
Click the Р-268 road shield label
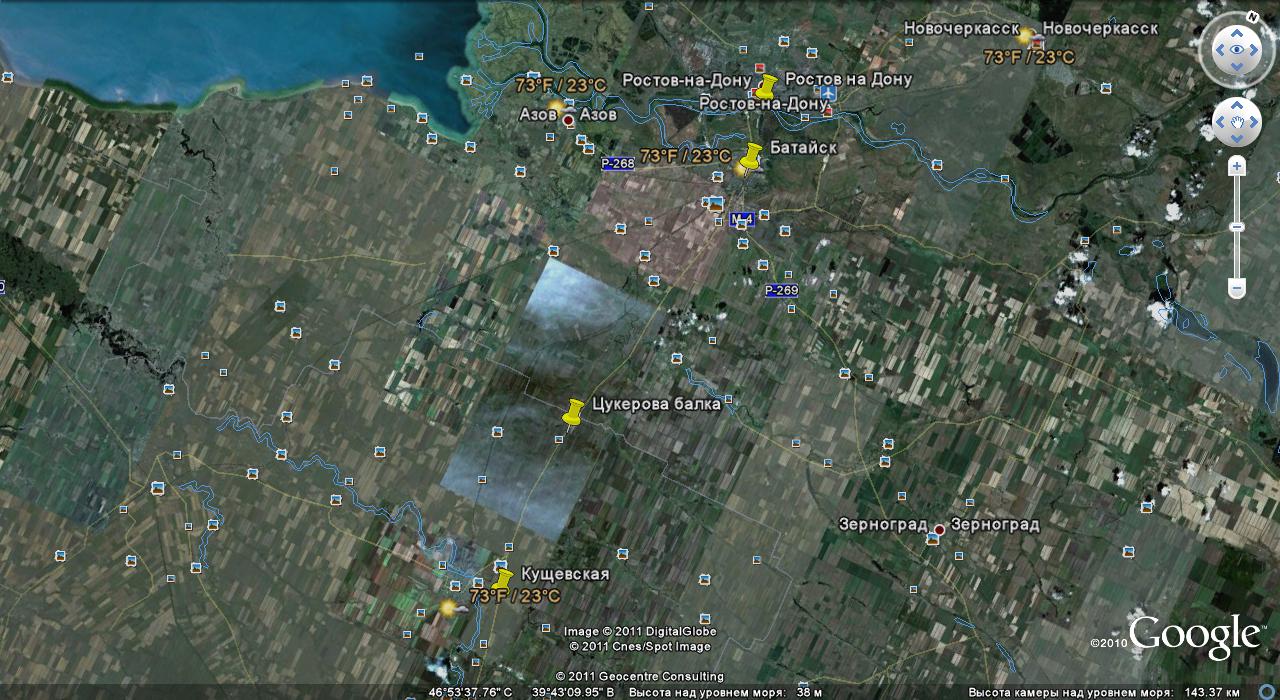coord(617,163)
